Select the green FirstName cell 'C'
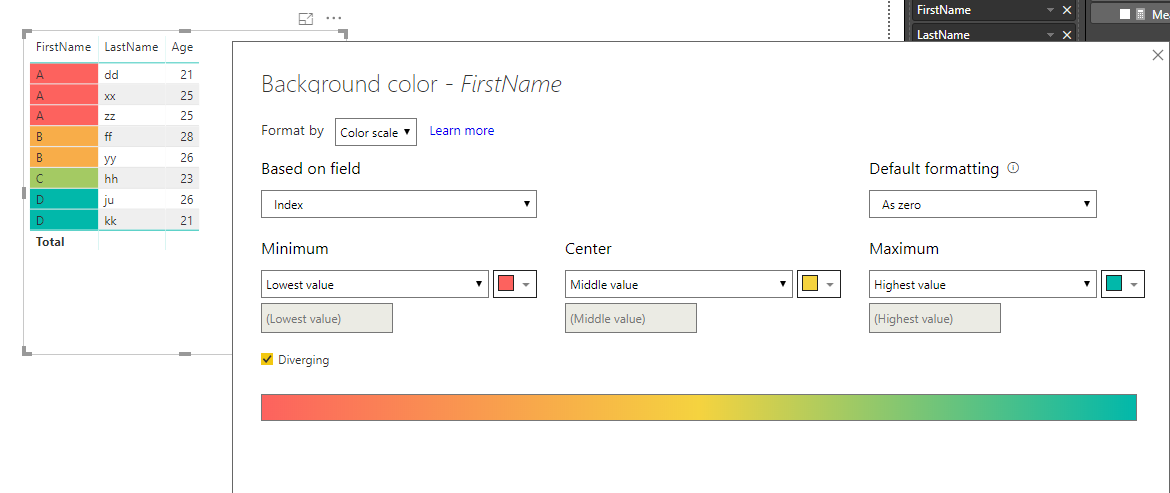Screen dimensions: 1170x493 point(64,179)
